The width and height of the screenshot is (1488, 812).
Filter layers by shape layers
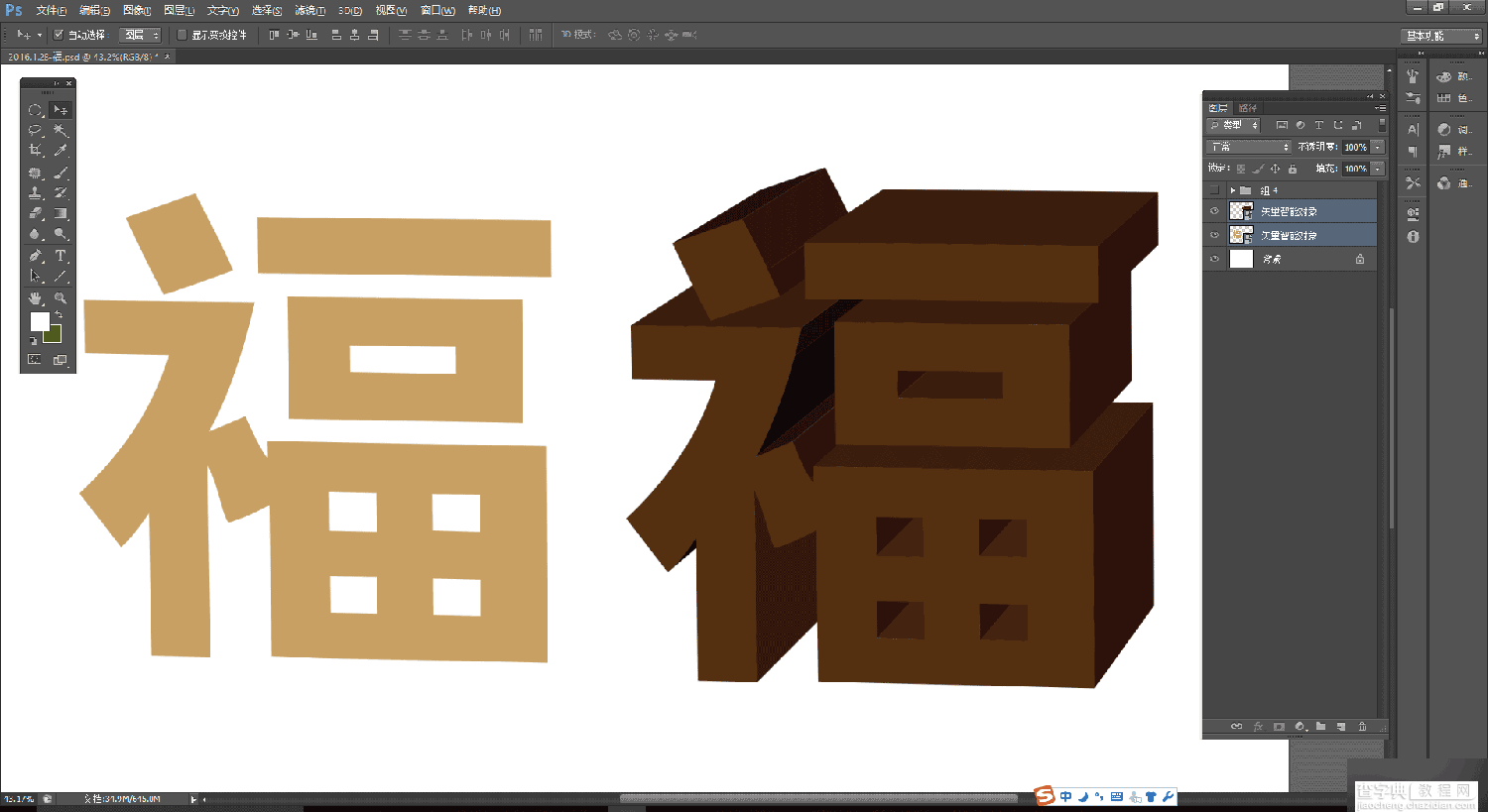click(x=1337, y=125)
